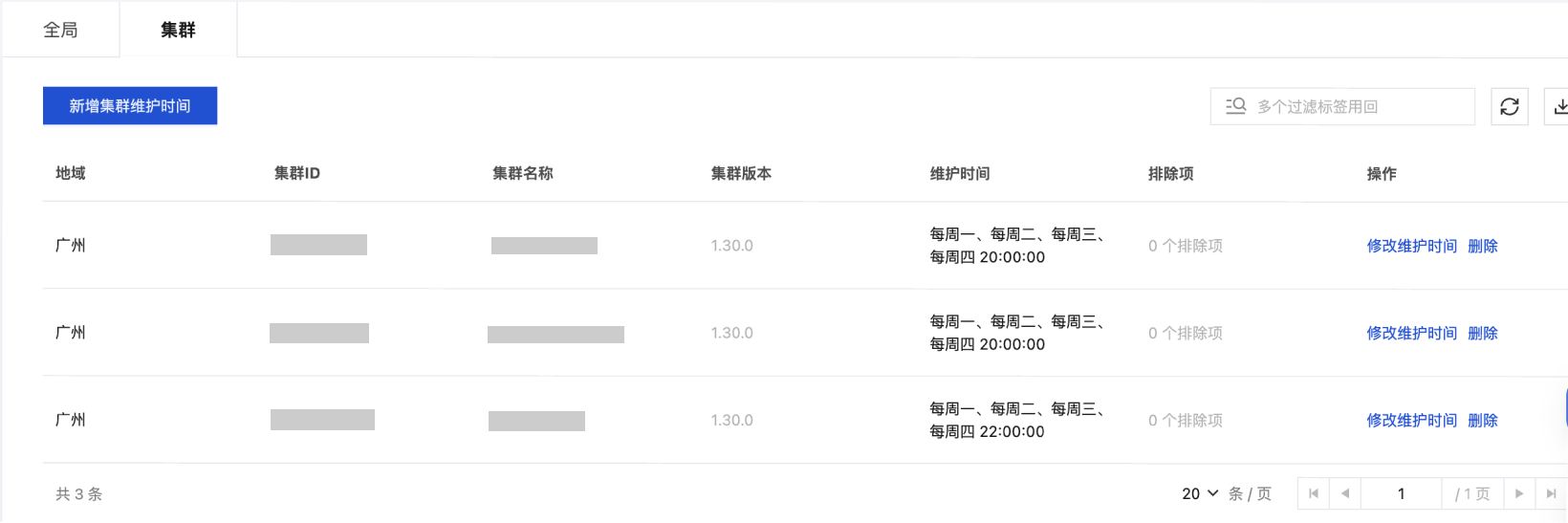Click the download export icon

point(1559,106)
